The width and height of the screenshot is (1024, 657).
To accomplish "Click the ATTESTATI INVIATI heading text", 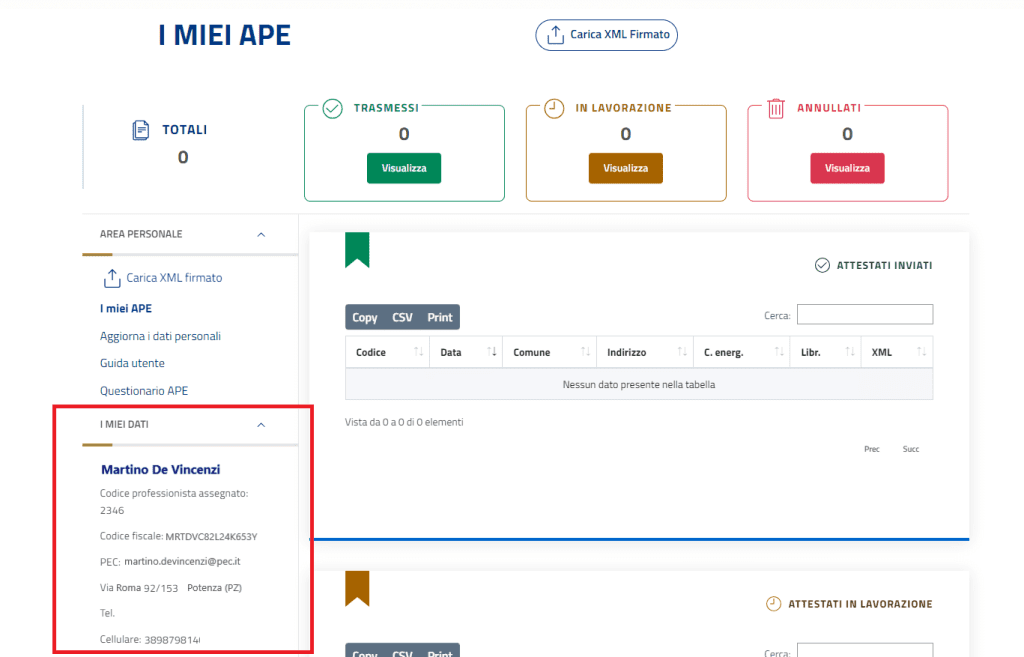I will [884, 266].
